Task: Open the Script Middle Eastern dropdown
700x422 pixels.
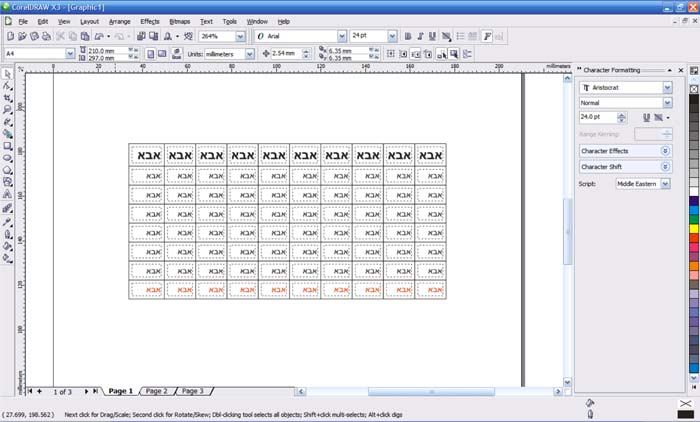Action: 665,184
